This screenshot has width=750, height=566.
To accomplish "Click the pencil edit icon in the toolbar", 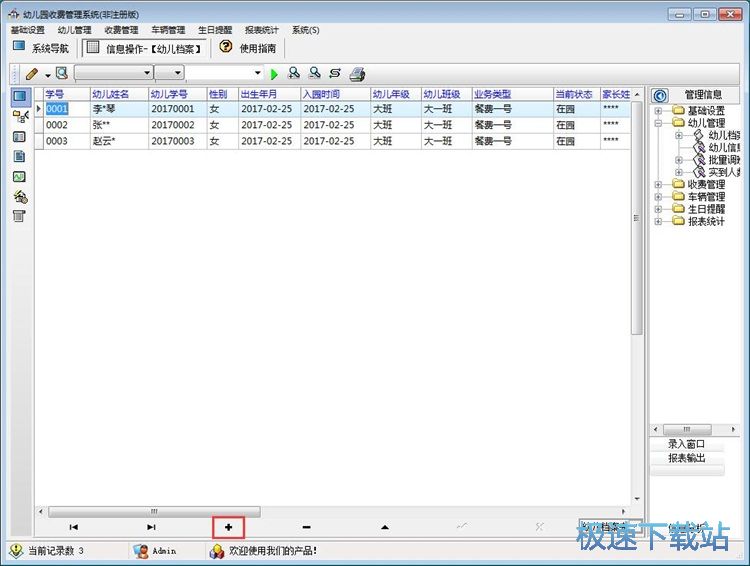I will (32, 73).
